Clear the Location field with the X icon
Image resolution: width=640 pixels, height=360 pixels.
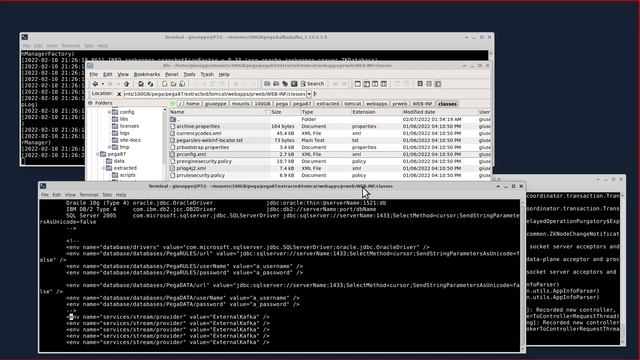click(x=119, y=94)
